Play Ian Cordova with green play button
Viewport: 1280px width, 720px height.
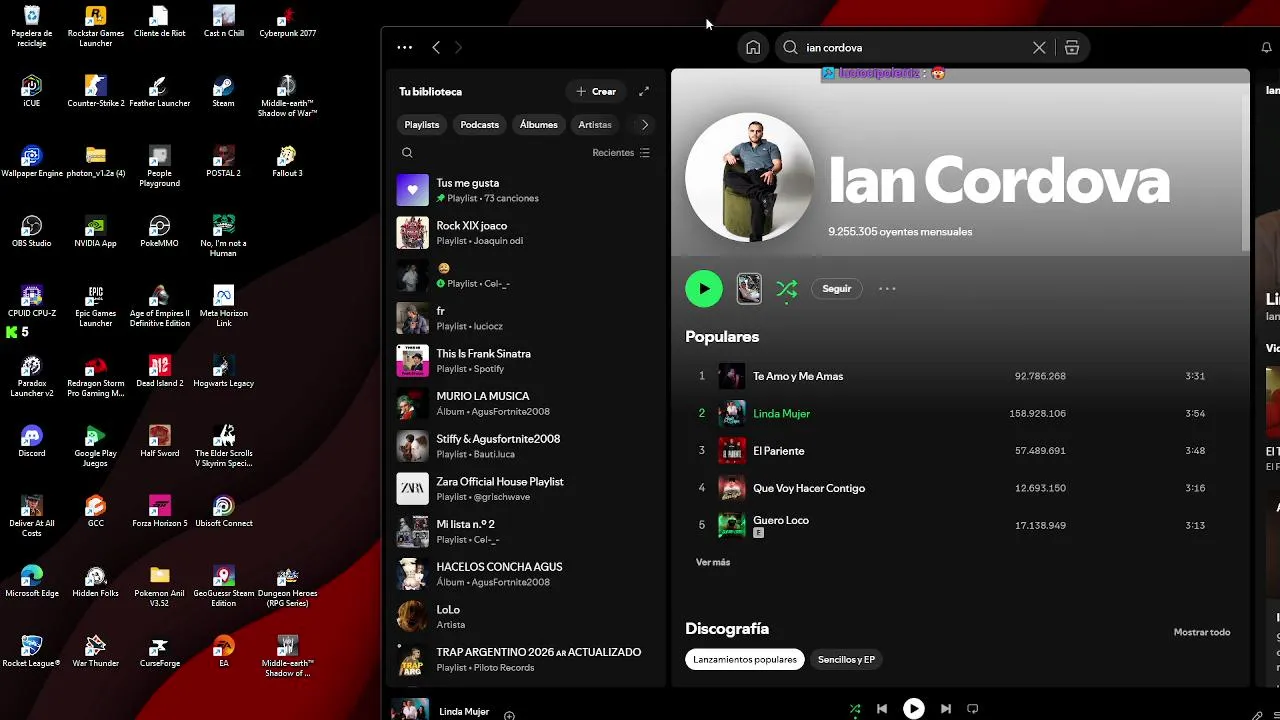coord(704,289)
